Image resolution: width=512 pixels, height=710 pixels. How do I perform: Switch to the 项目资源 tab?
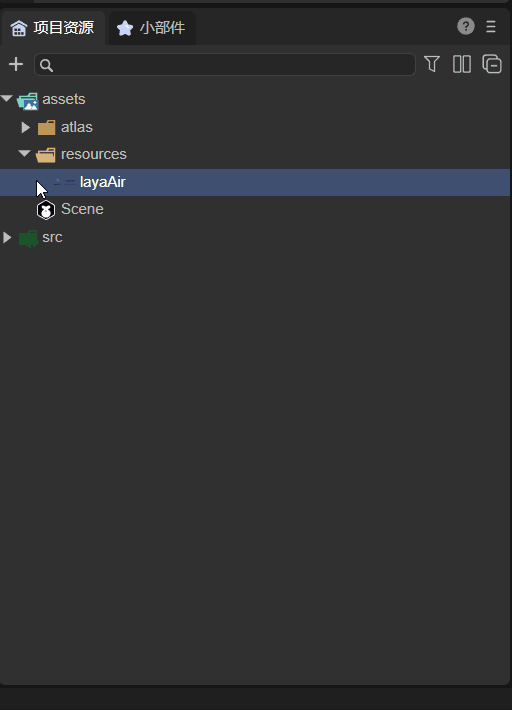pyautogui.click(x=52, y=28)
